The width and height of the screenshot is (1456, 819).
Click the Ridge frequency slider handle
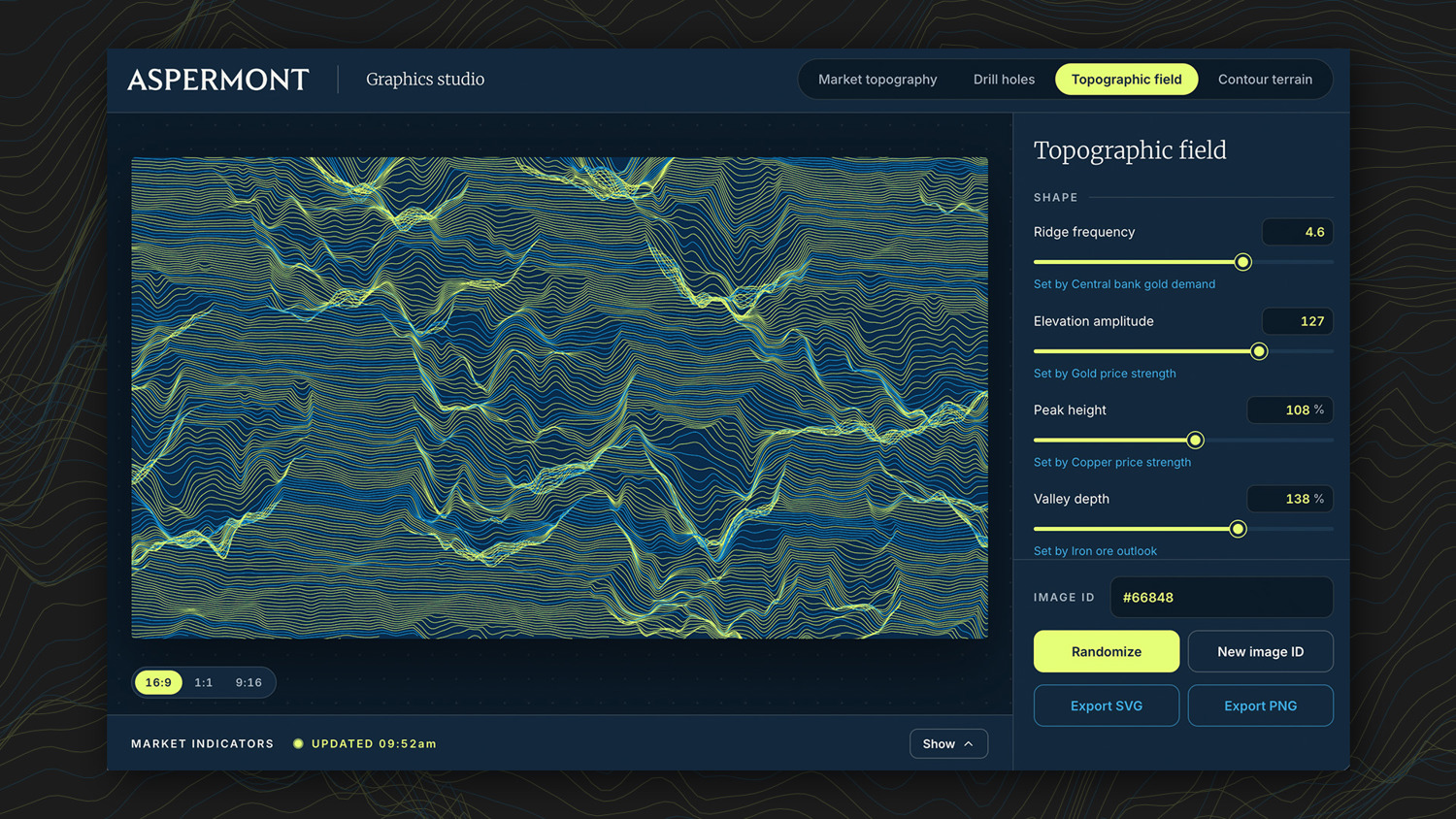pos(1242,262)
